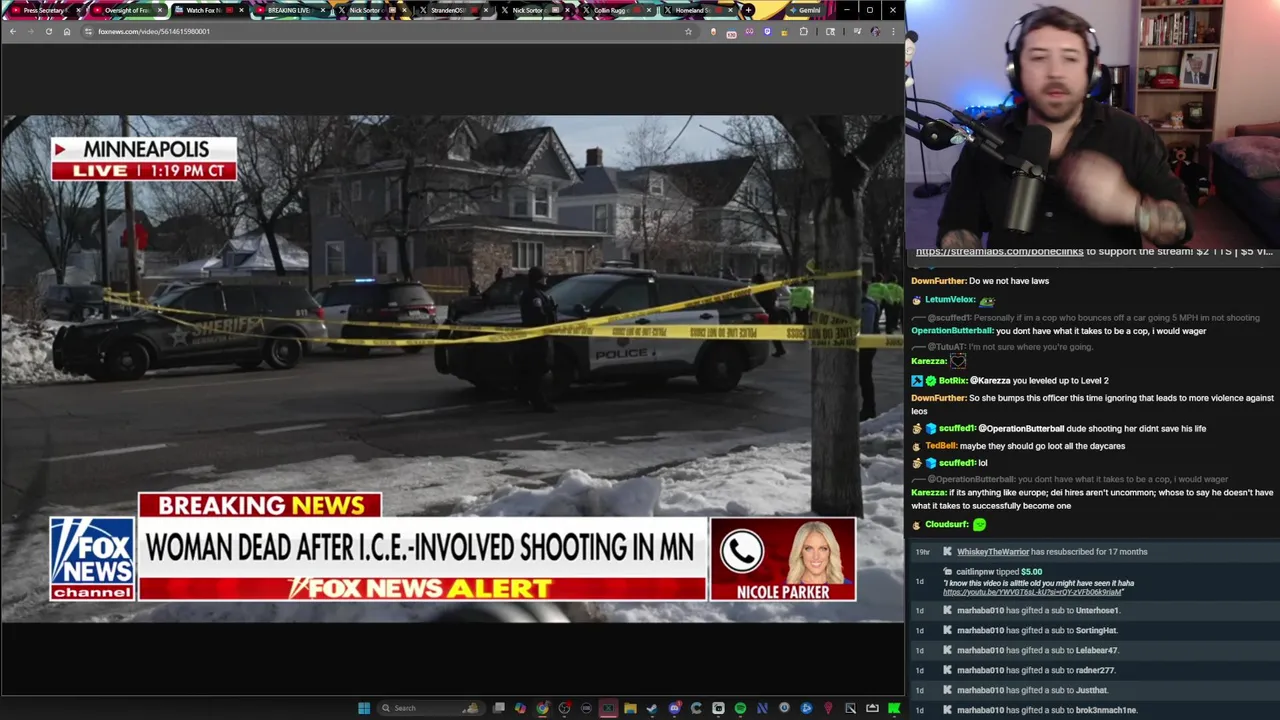Open the Extensions puzzle menu

click(x=804, y=31)
